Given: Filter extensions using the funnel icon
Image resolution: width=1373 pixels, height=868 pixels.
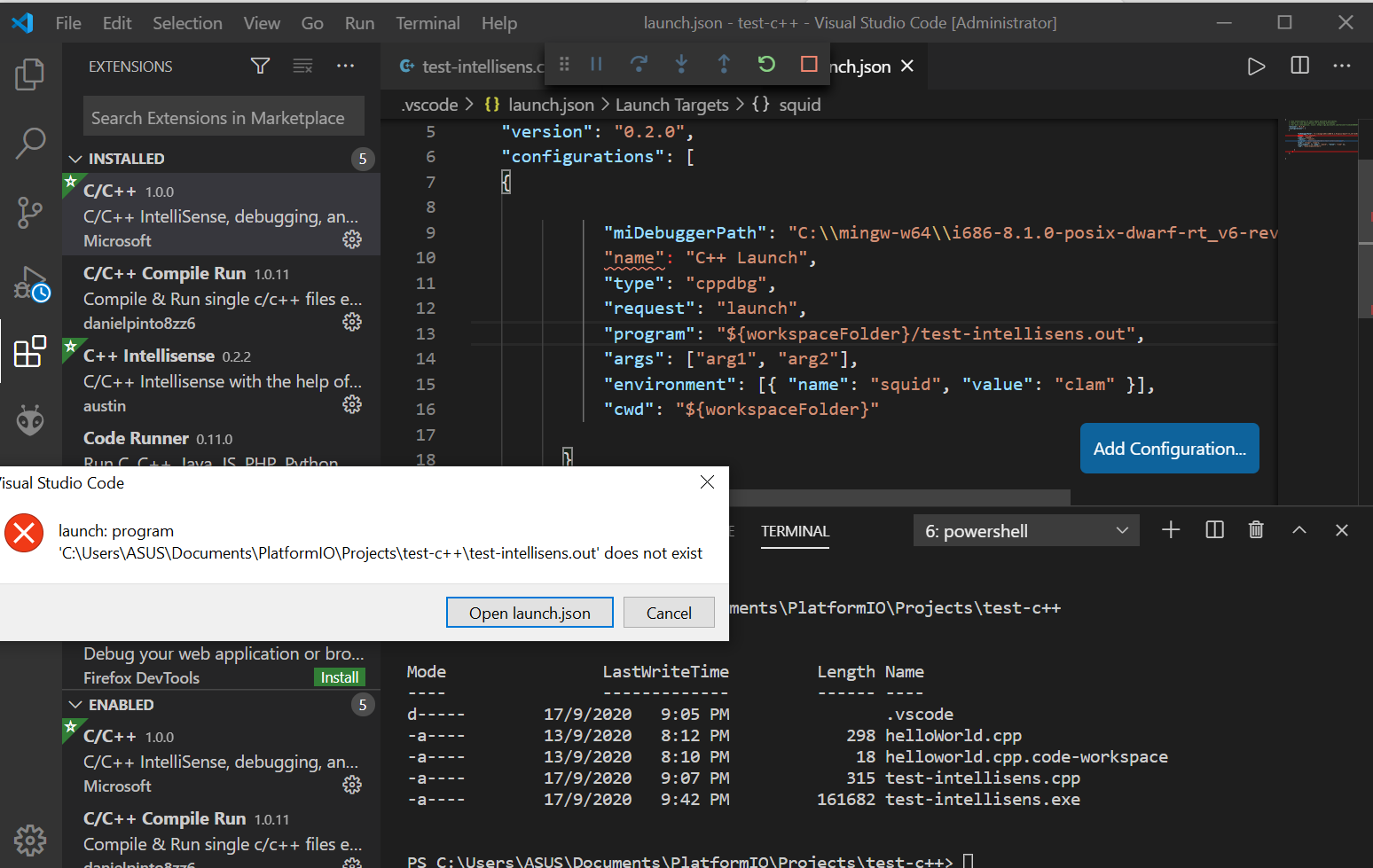Looking at the screenshot, I should [x=260, y=66].
